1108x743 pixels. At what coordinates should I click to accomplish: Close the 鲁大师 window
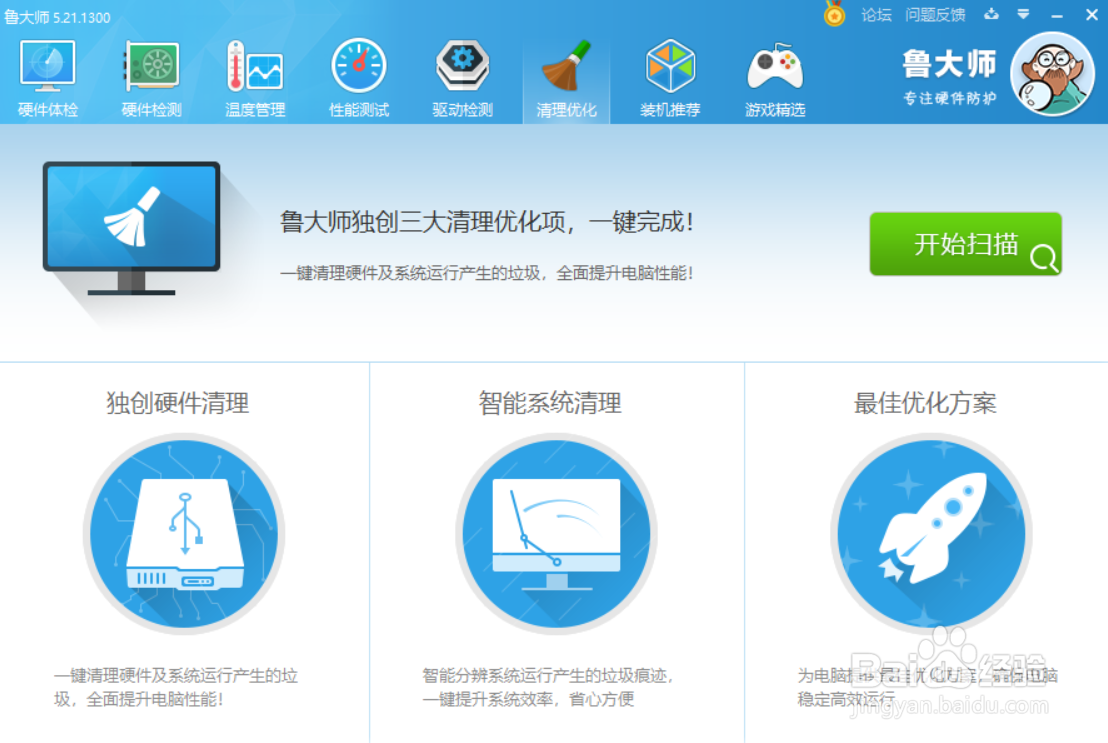(1092, 14)
